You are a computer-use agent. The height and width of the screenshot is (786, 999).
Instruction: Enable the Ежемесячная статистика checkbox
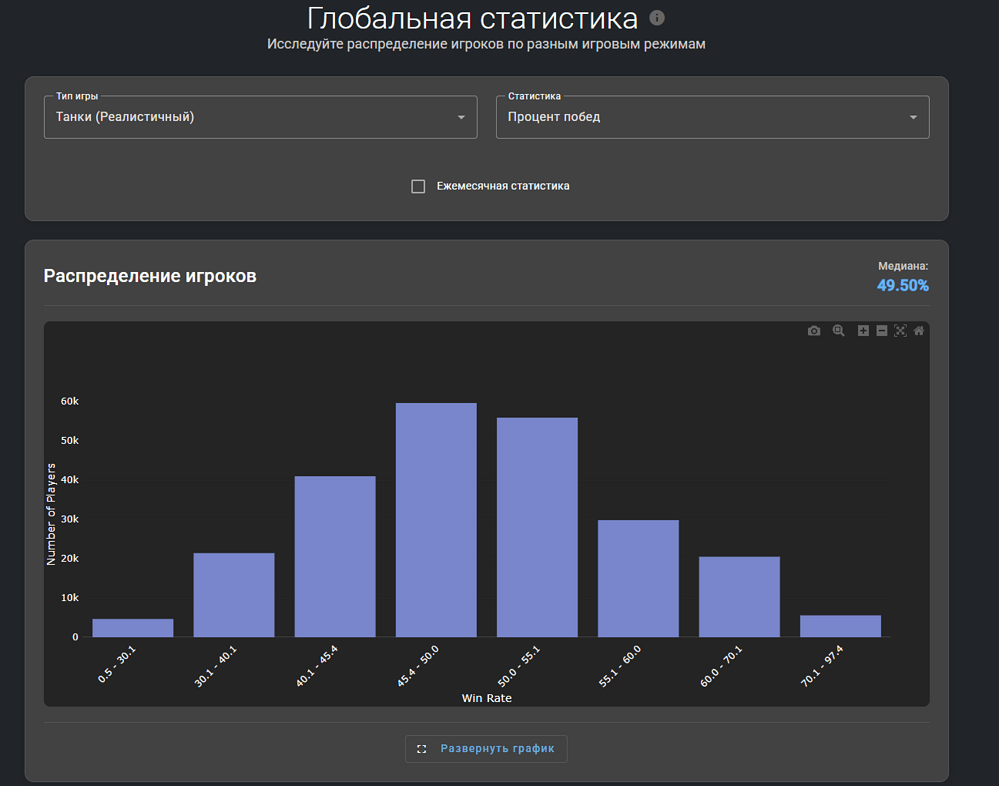click(x=418, y=186)
